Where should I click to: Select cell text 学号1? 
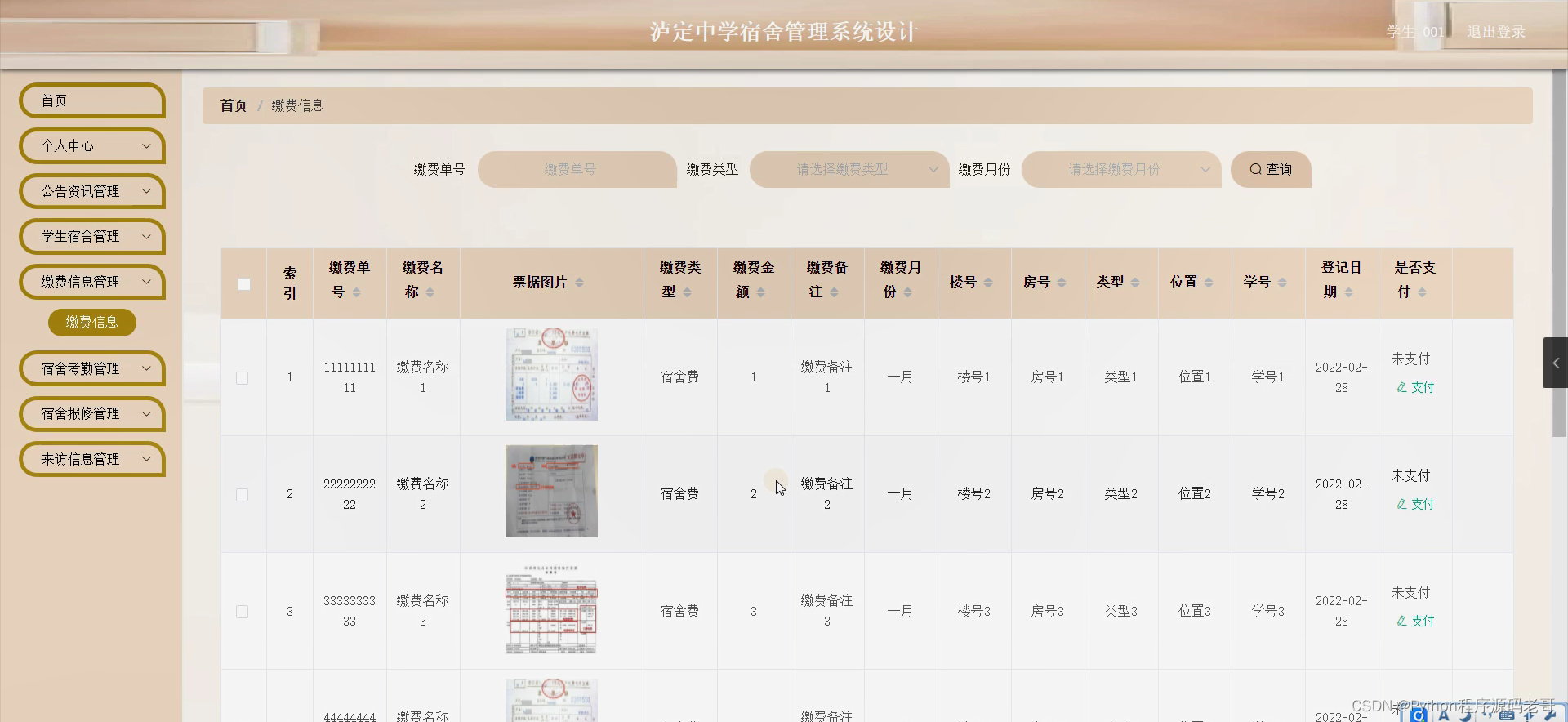tap(1268, 377)
